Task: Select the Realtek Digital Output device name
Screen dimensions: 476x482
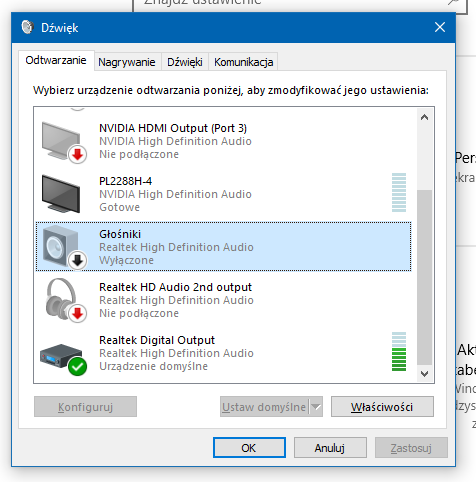Action: click(x=157, y=340)
